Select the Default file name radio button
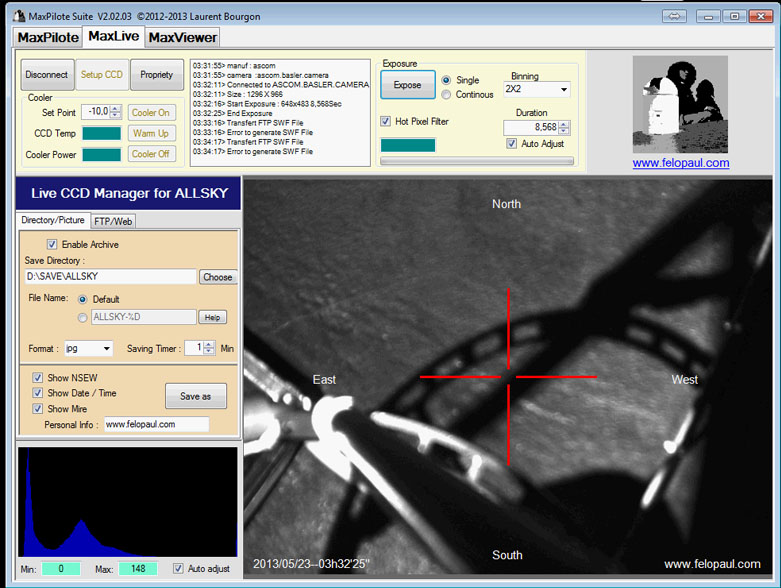The width and height of the screenshot is (781, 588). coord(83,299)
